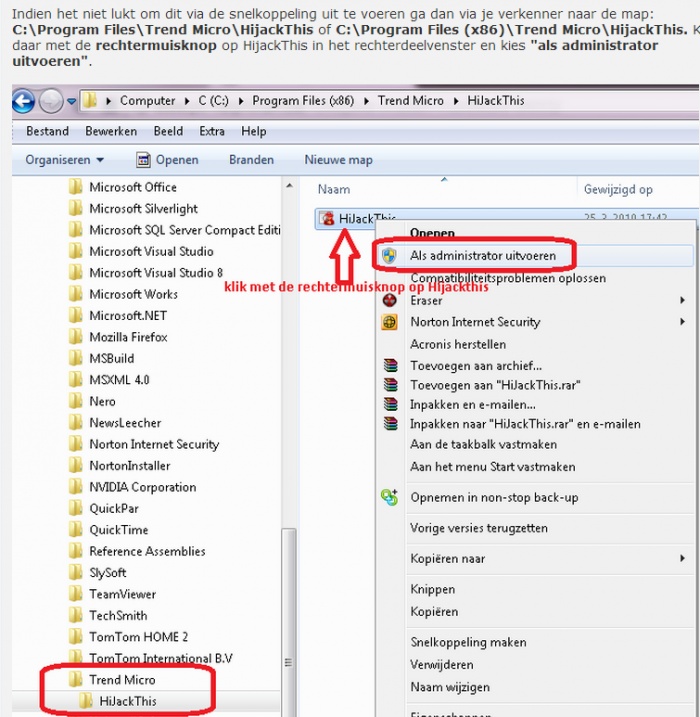Open the Beeld menu

168,131
